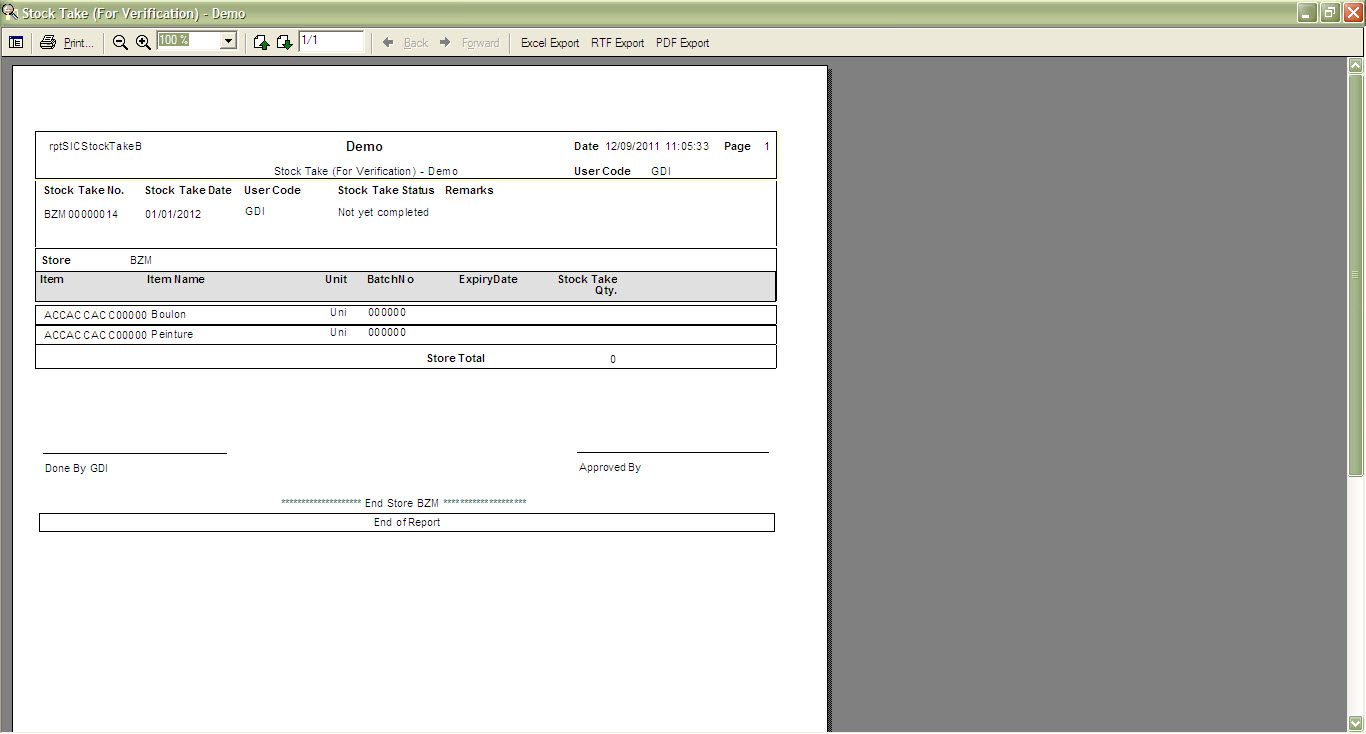
Task: Click the title bar application icon
Action: tap(11, 13)
